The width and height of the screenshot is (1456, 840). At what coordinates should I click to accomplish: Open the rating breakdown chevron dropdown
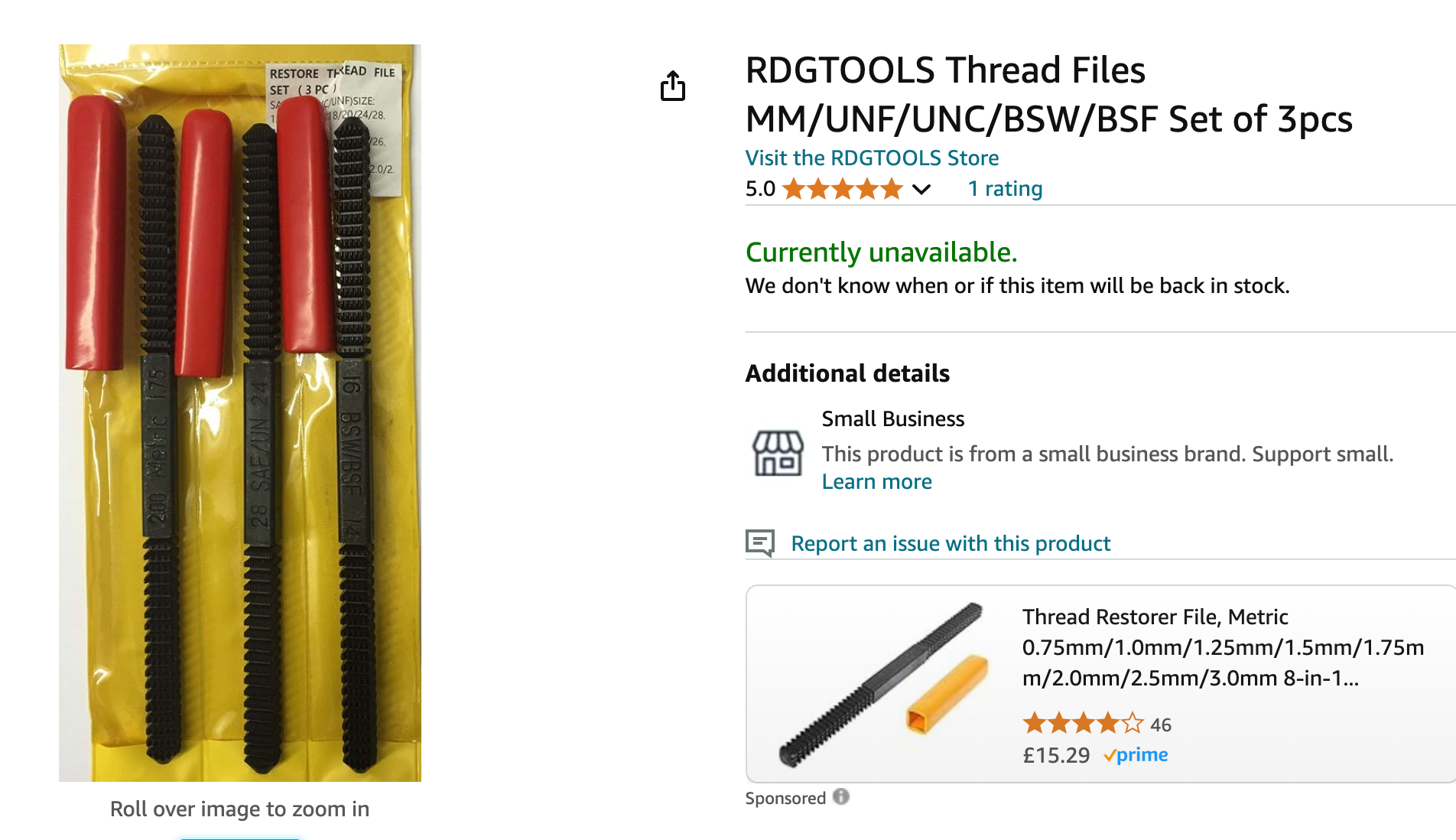coord(921,190)
